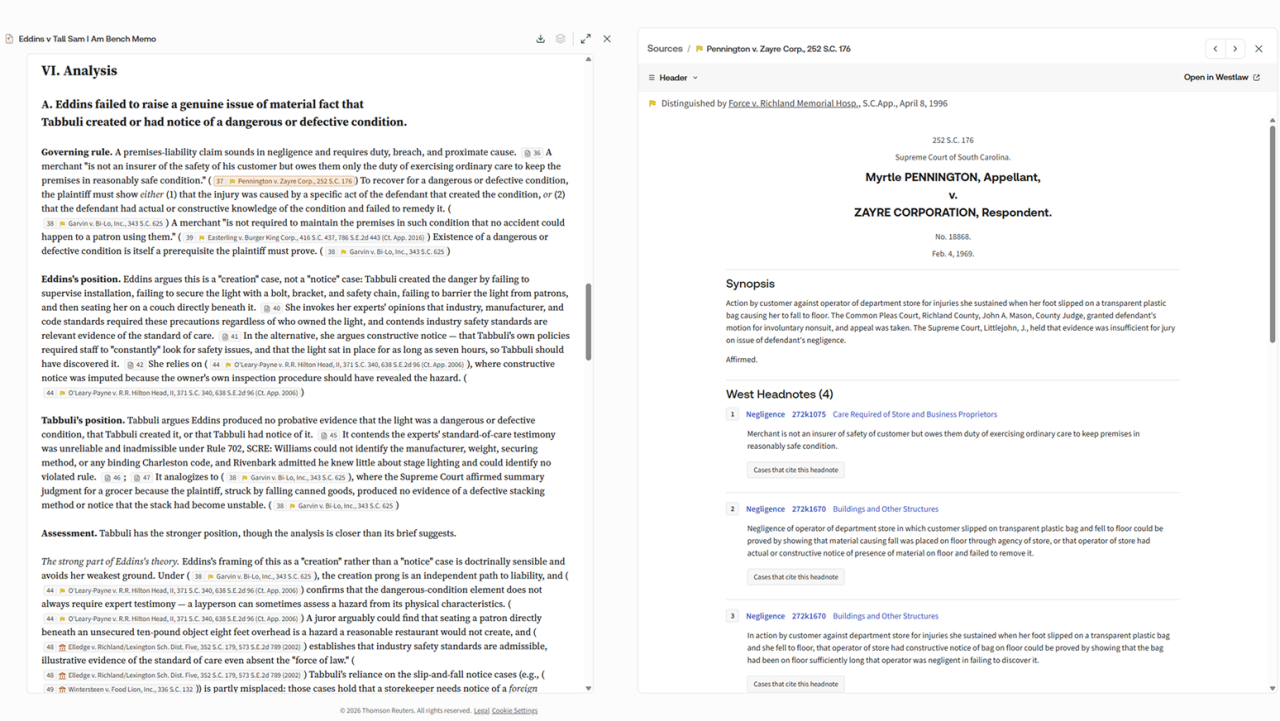Image resolution: width=1280 pixels, height=721 pixels.
Task: Click yellow flag beside Pennington breadcrumb title
Action: click(x=699, y=48)
